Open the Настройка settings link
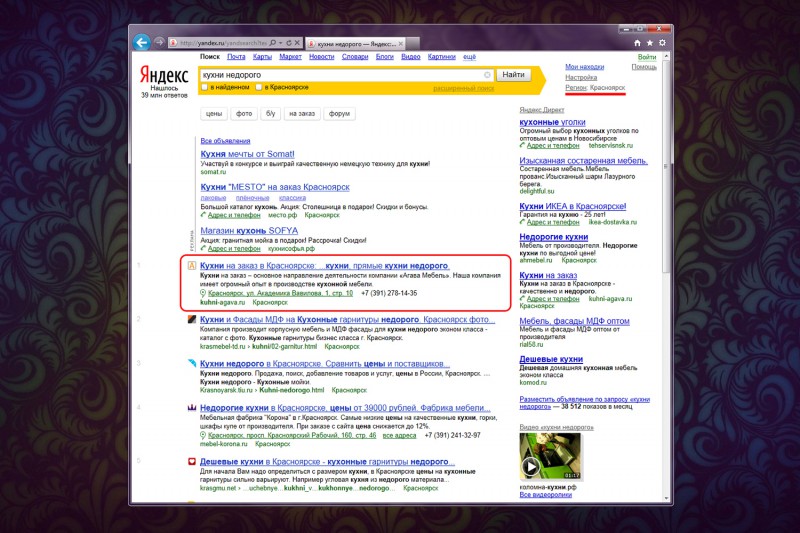 tap(581, 78)
